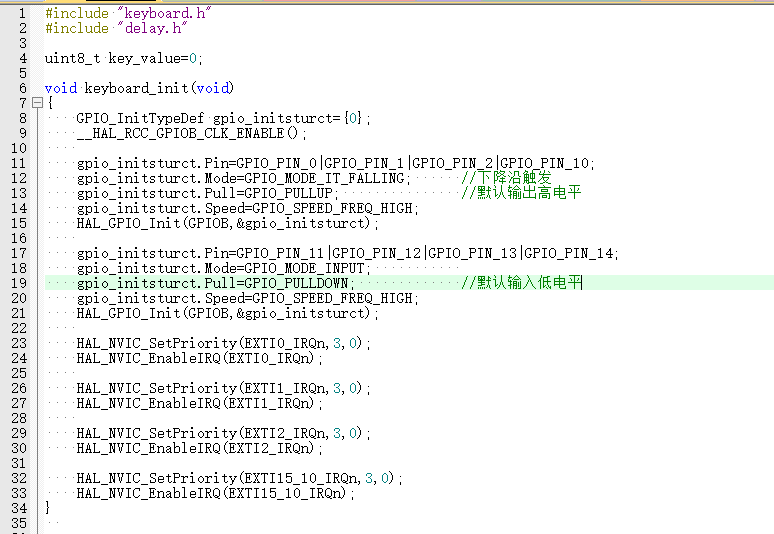Click the comment 默认输入低电平
This screenshot has width=774, height=534.
[521, 283]
